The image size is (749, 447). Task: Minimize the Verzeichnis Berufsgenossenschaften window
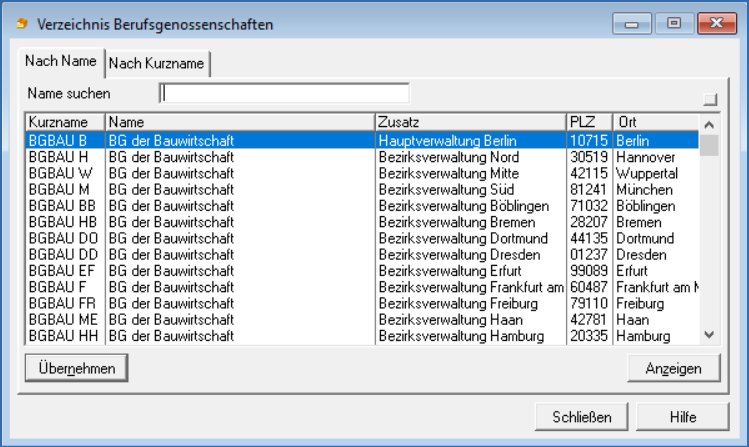point(632,23)
